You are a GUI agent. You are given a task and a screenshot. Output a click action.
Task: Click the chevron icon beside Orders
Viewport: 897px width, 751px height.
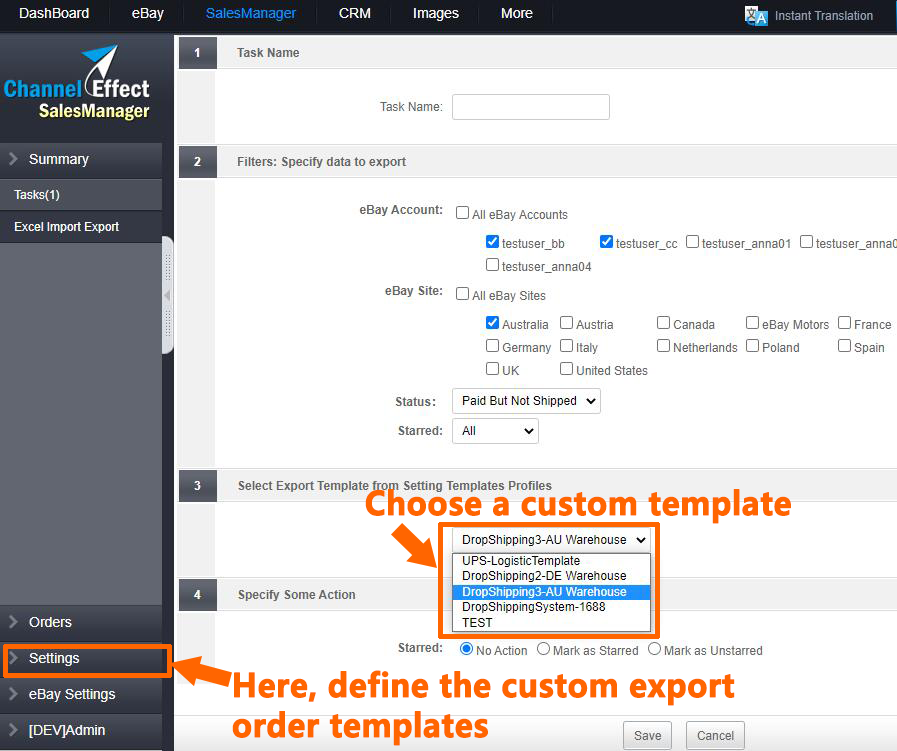pyautogui.click(x=14, y=622)
